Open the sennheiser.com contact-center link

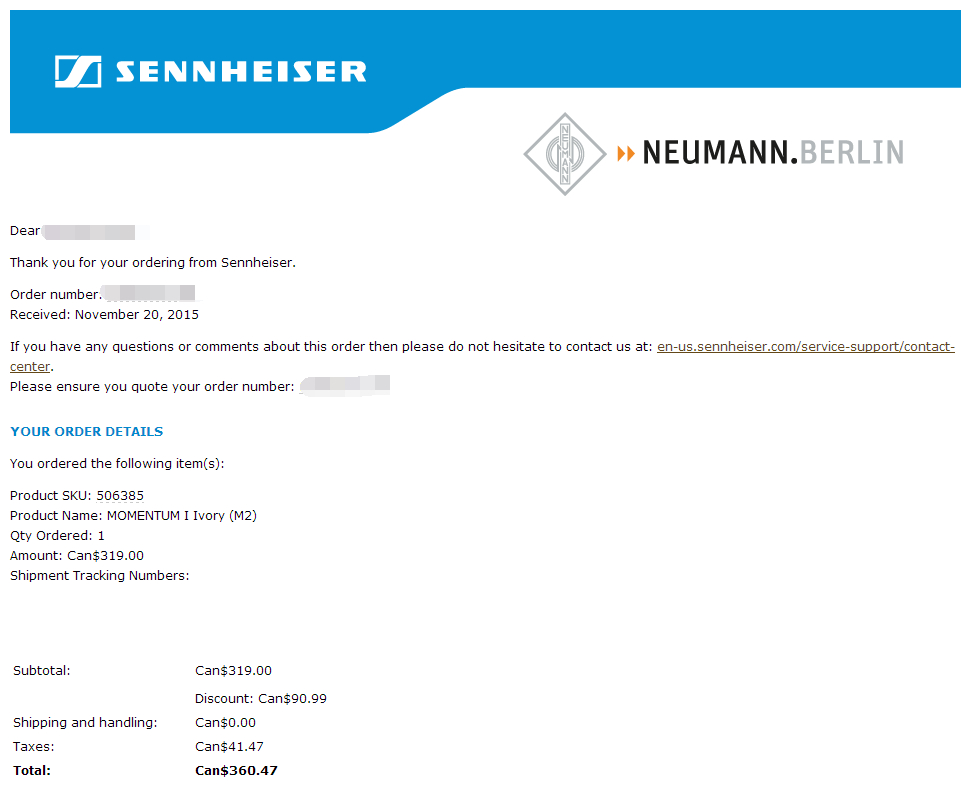805,347
